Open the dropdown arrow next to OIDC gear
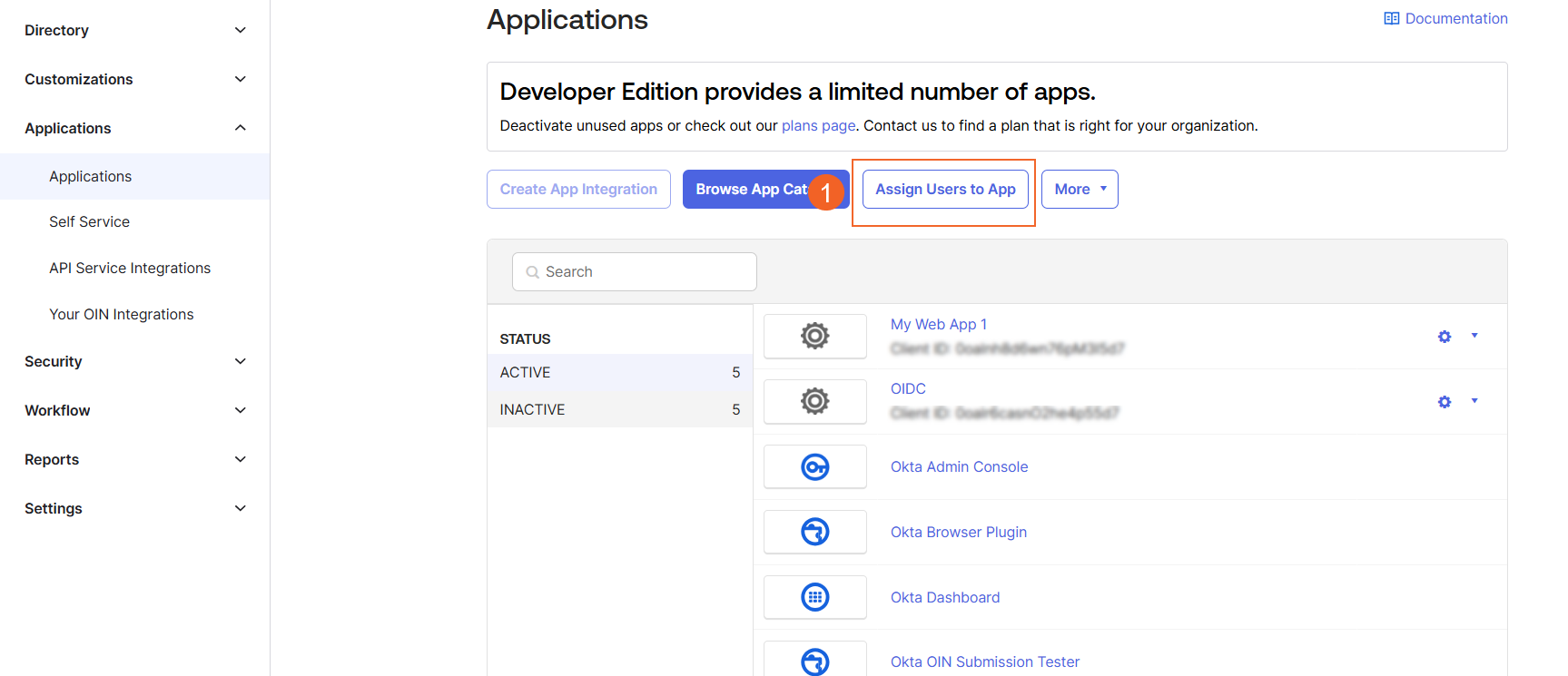This screenshot has height=676, width=1568. click(x=1474, y=401)
